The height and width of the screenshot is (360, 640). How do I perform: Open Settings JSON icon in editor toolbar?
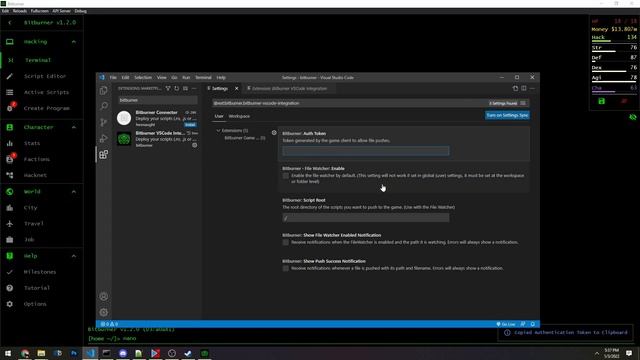click(x=515, y=88)
